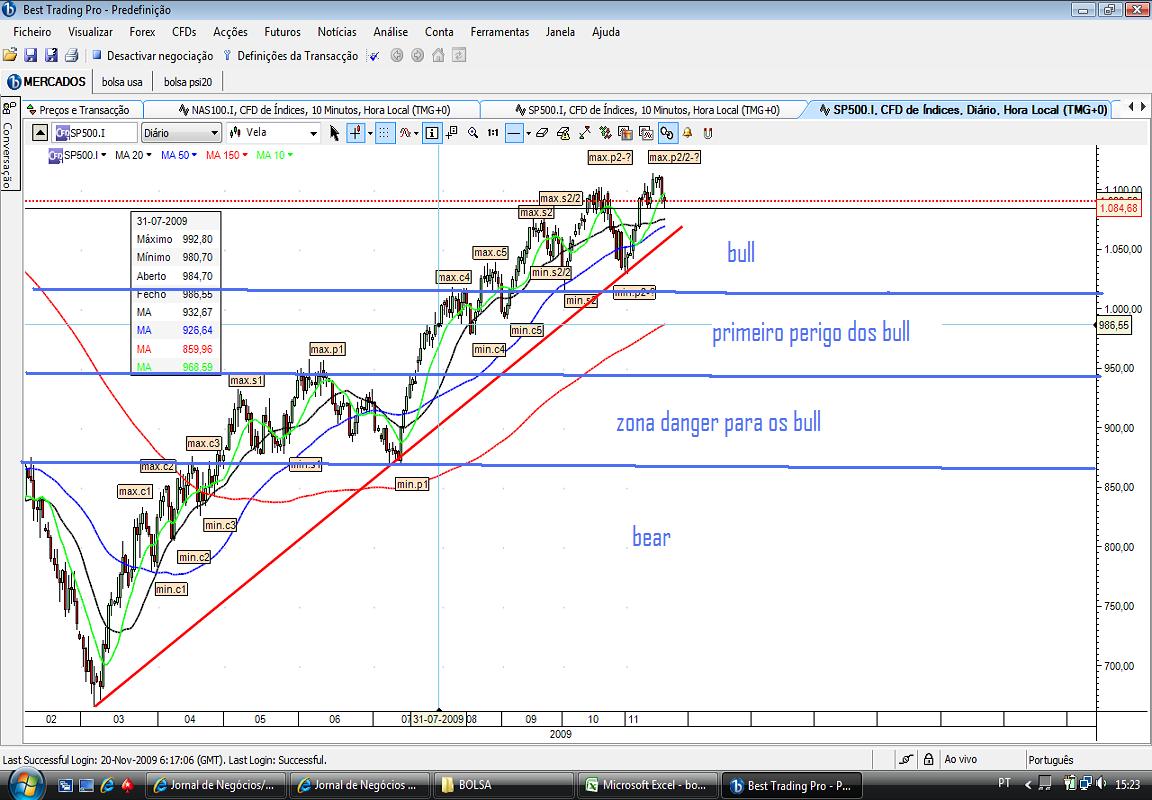
Task: Open the Diário timeframe dropdown
Action: [x=181, y=133]
